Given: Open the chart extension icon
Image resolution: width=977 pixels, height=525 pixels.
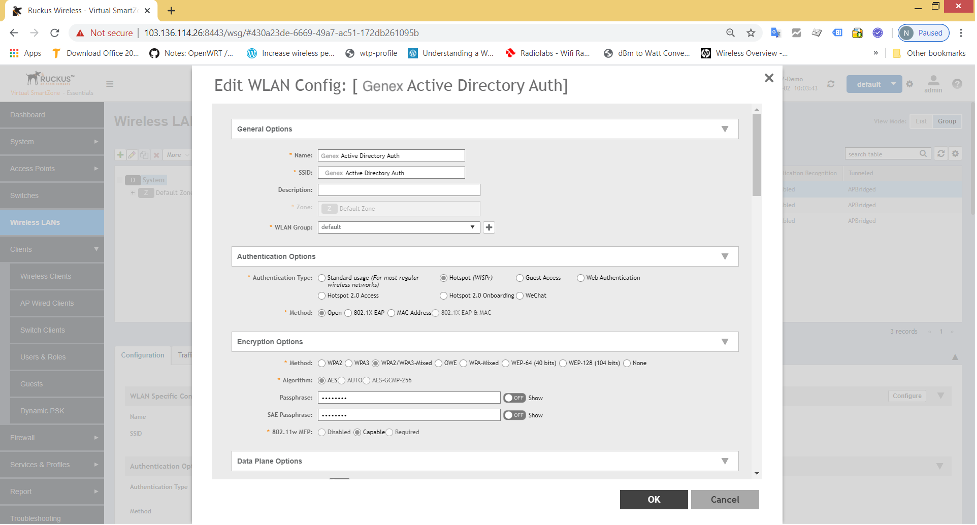Looking at the screenshot, I should click(x=796, y=33).
